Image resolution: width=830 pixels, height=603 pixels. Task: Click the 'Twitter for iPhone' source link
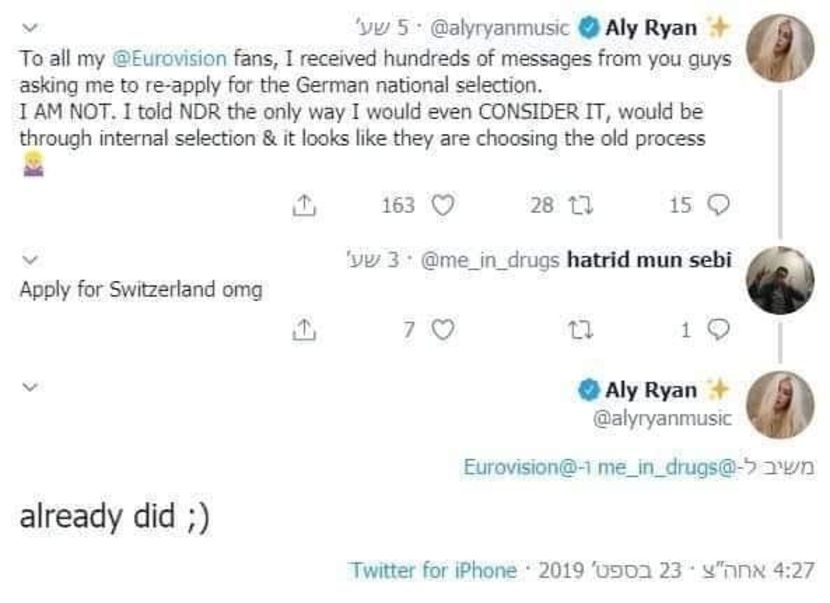click(x=433, y=571)
